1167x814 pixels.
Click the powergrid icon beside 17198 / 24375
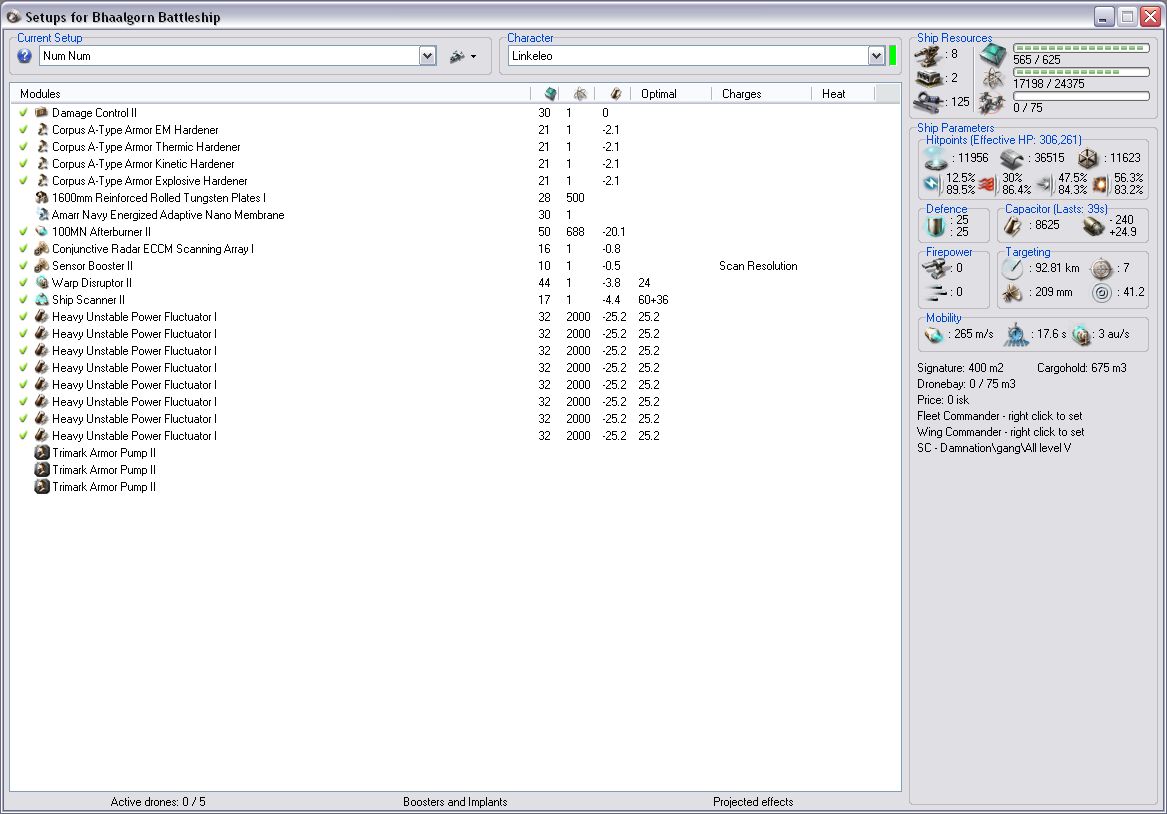pos(993,78)
